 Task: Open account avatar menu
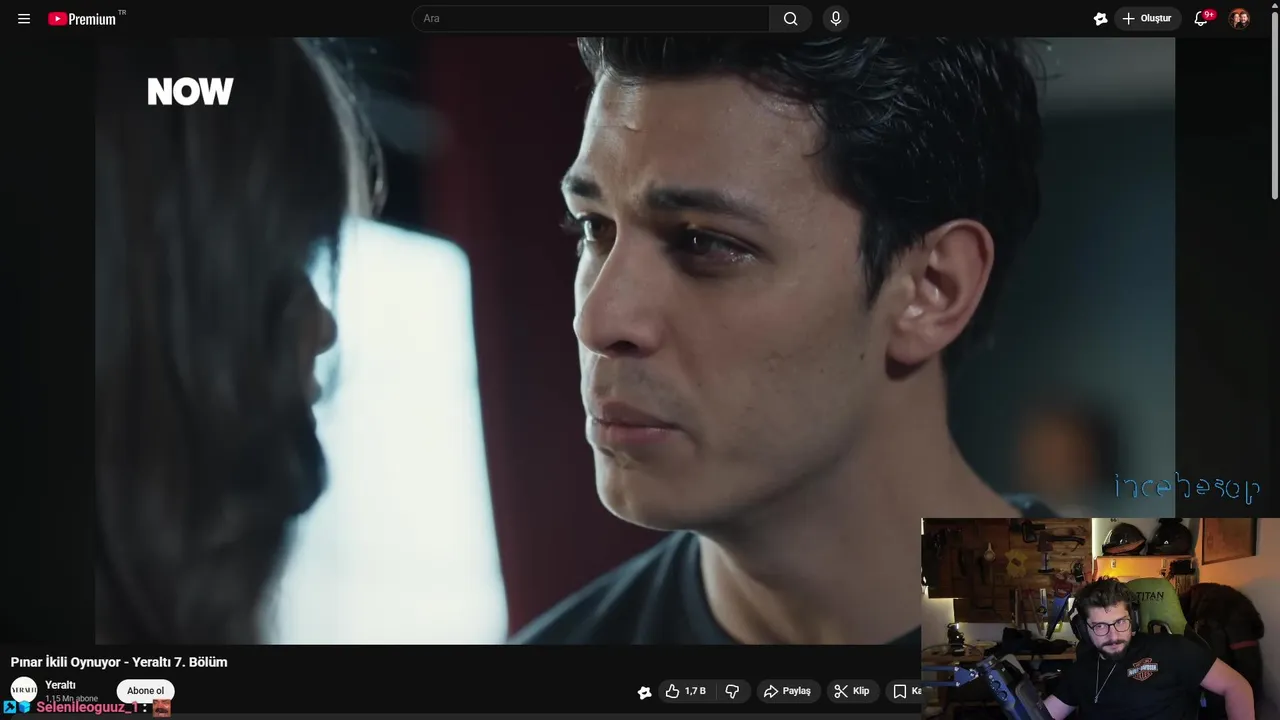tap(1239, 18)
